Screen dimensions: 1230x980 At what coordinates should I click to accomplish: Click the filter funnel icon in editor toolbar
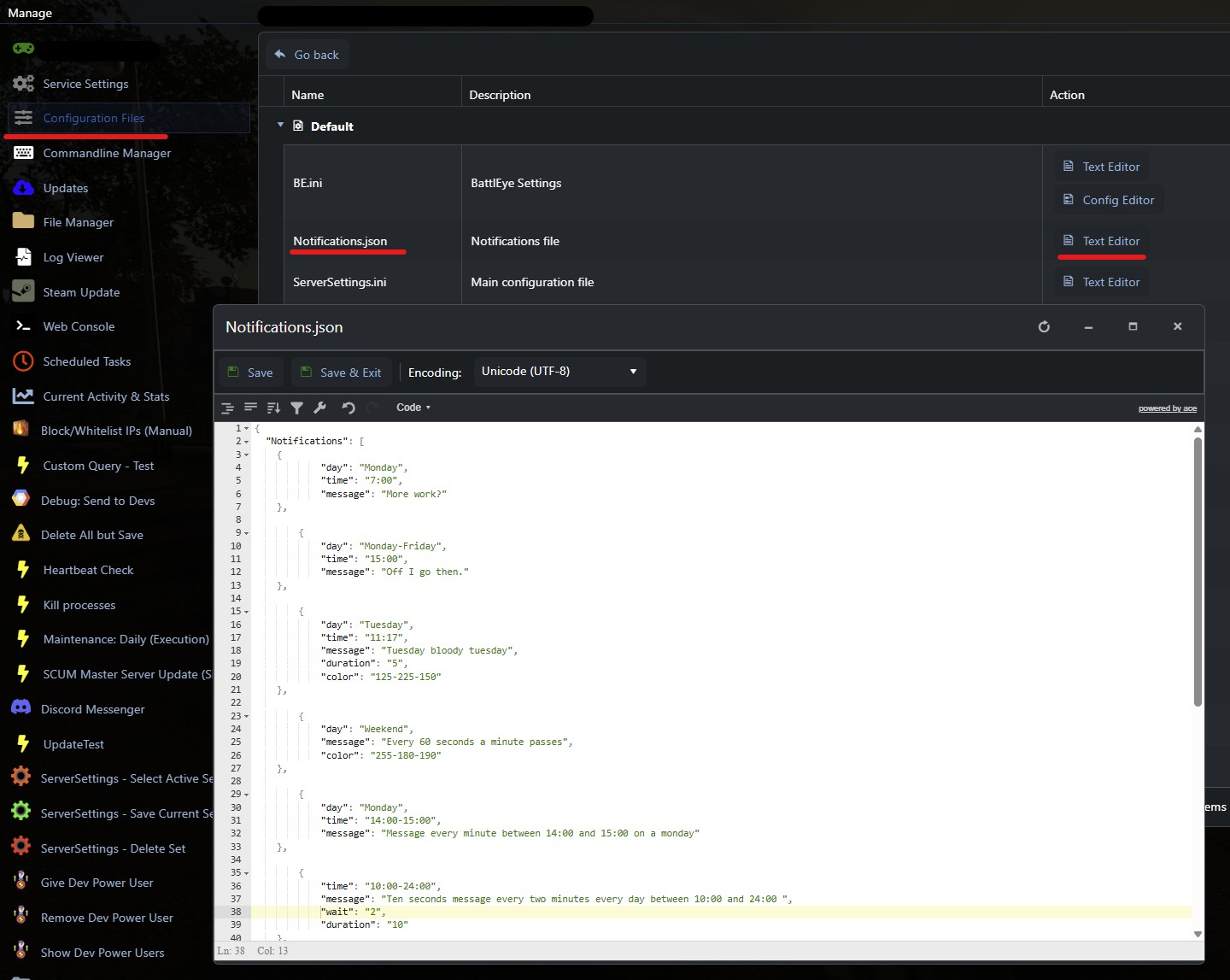tap(296, 408)
